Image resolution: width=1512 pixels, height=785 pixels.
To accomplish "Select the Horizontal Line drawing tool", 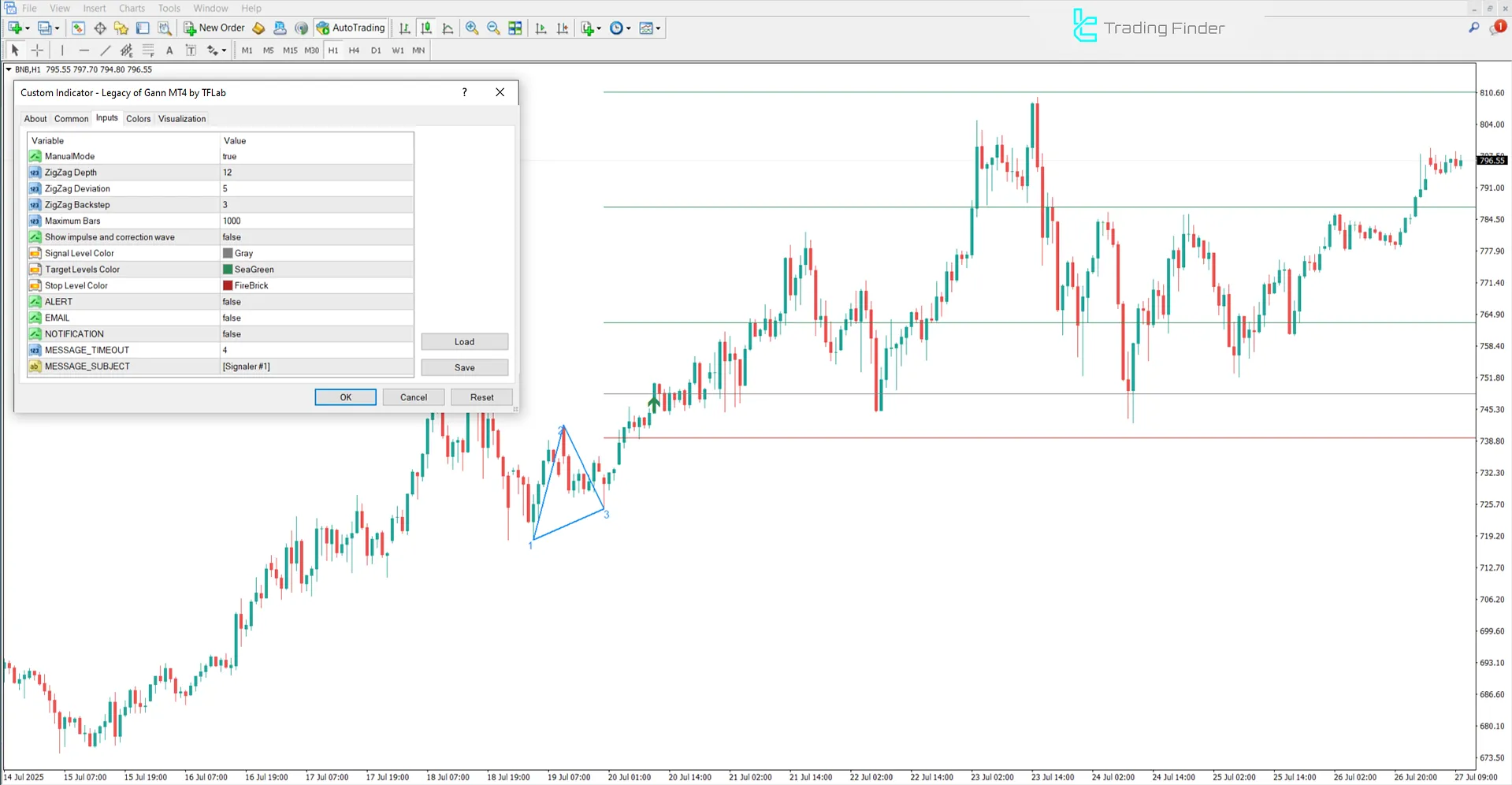I will [x=84, y=50].
